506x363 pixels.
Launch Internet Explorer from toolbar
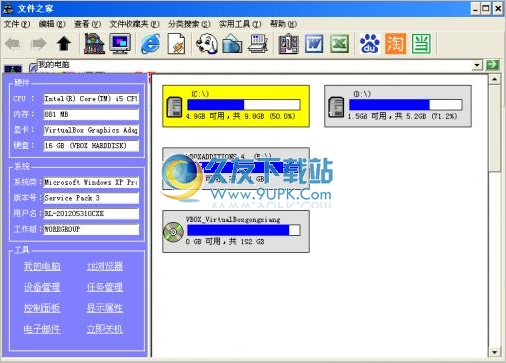point(151,44)
